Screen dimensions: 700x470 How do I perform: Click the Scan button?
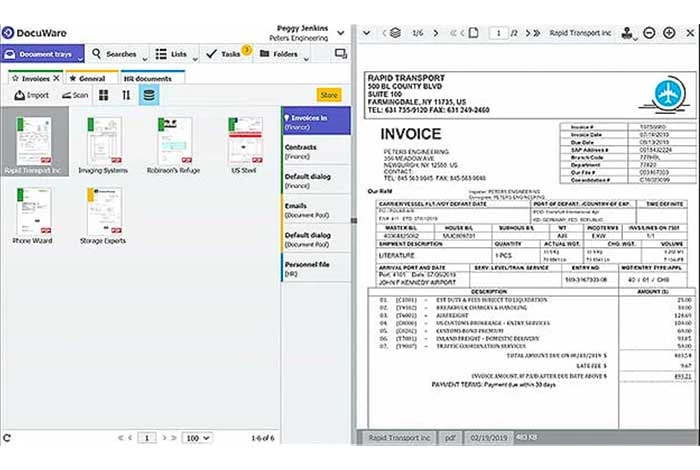click(x=75, y=95)
